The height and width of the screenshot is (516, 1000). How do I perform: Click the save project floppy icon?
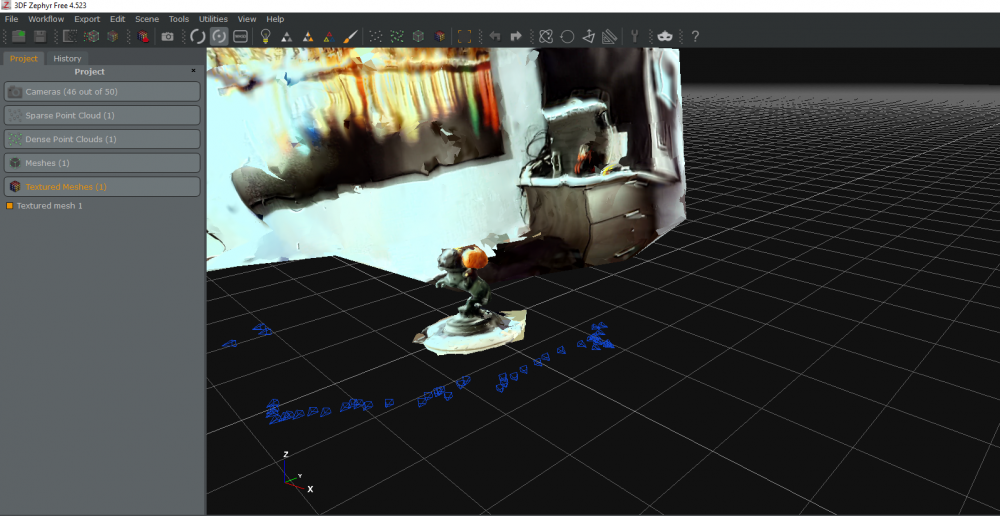40,36
